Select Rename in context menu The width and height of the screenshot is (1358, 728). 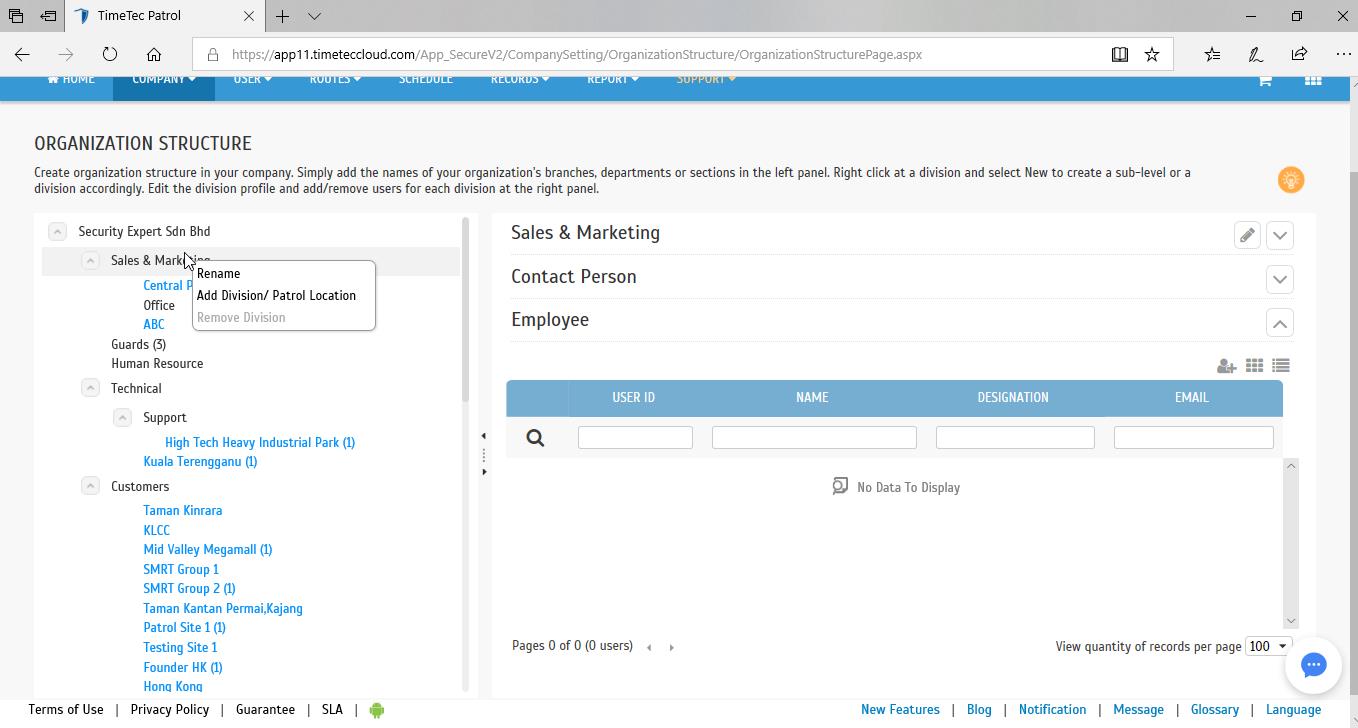(x=218, y=273)
